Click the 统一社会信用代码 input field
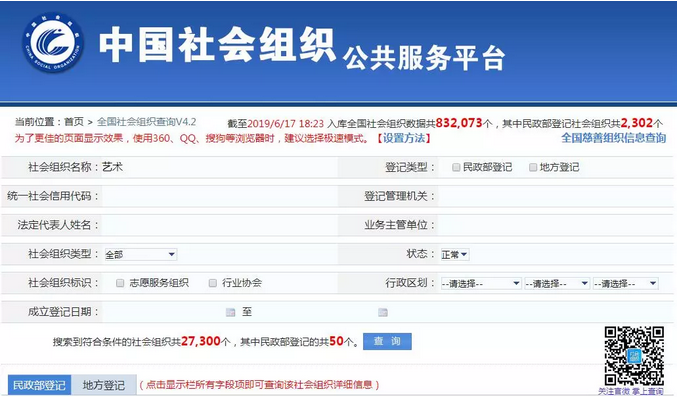Viewport: 678px width, 397px height. point(219,196)
